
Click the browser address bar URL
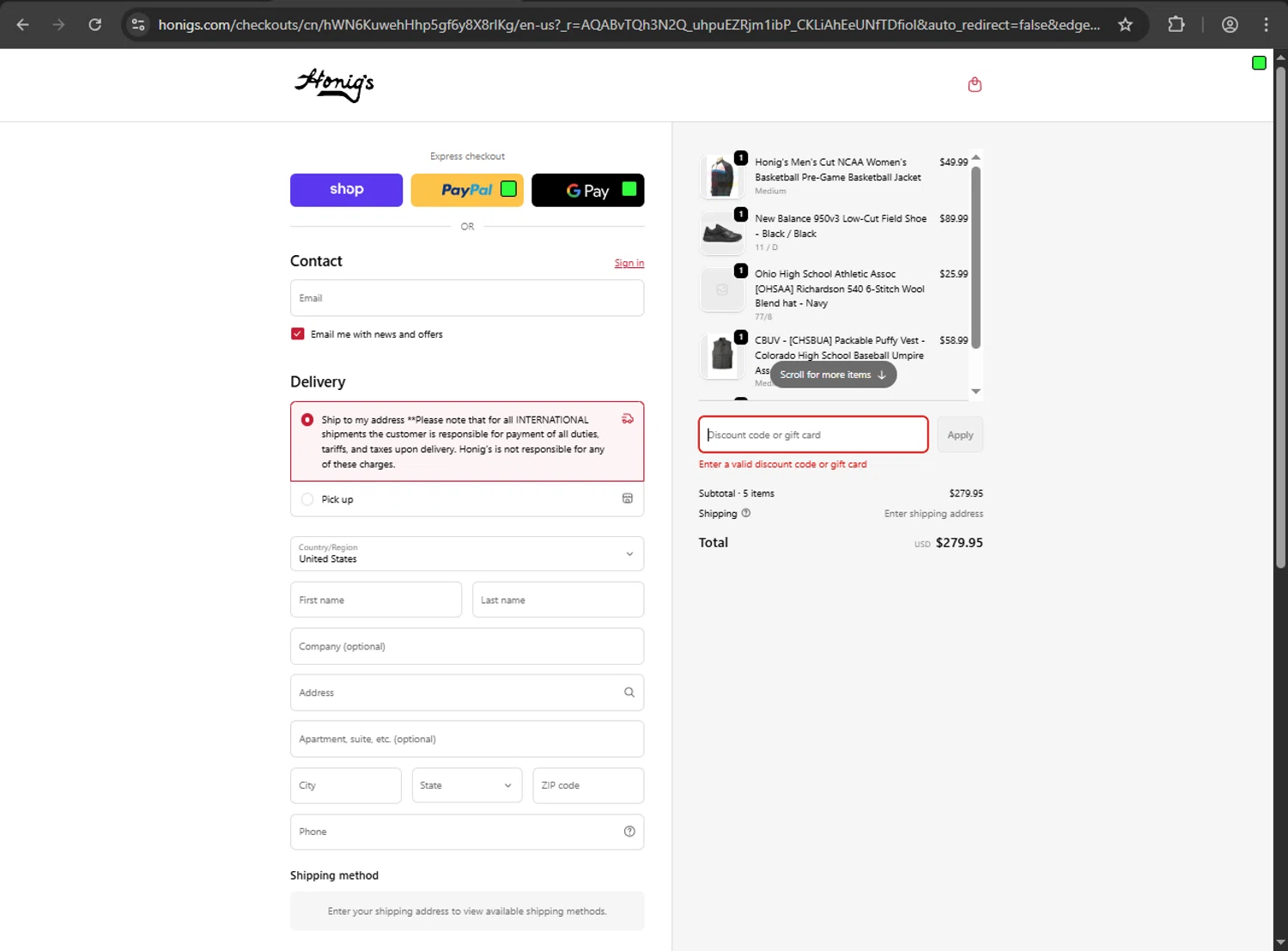pyautogui.click(x=629, y=25)
